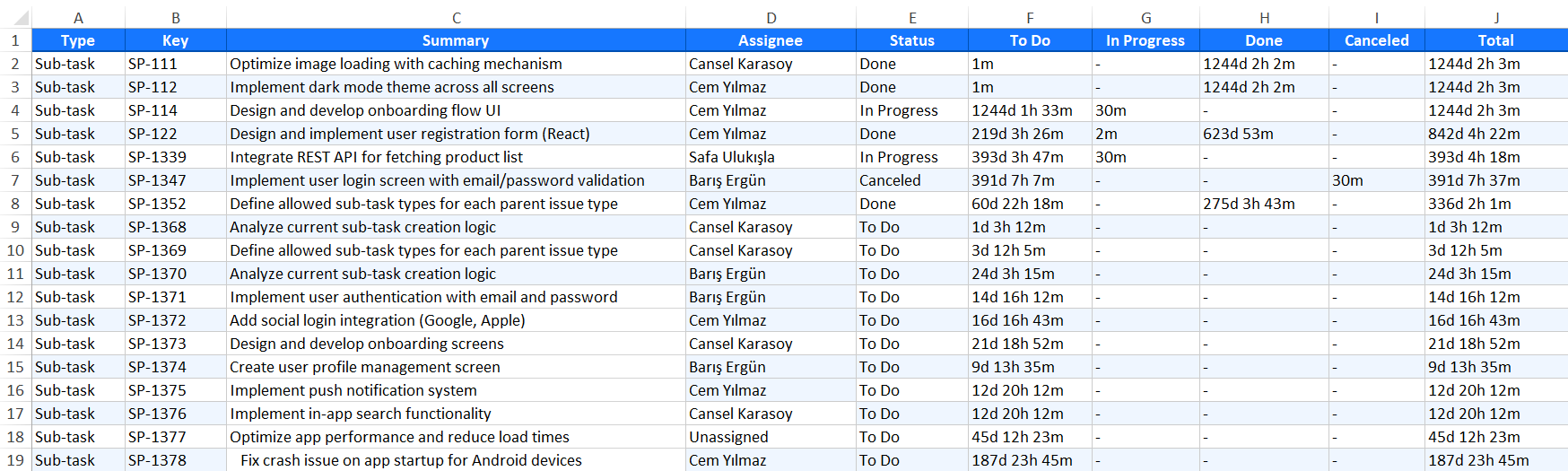1568x471 pixels.
Task: Click the 30m Canceled time cell
Action: pyautogui.click(x=1376, y=180)
